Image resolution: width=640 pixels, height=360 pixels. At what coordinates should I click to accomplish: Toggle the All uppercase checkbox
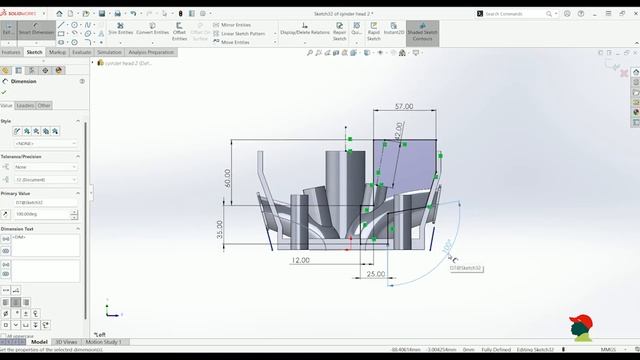[3, 336]
